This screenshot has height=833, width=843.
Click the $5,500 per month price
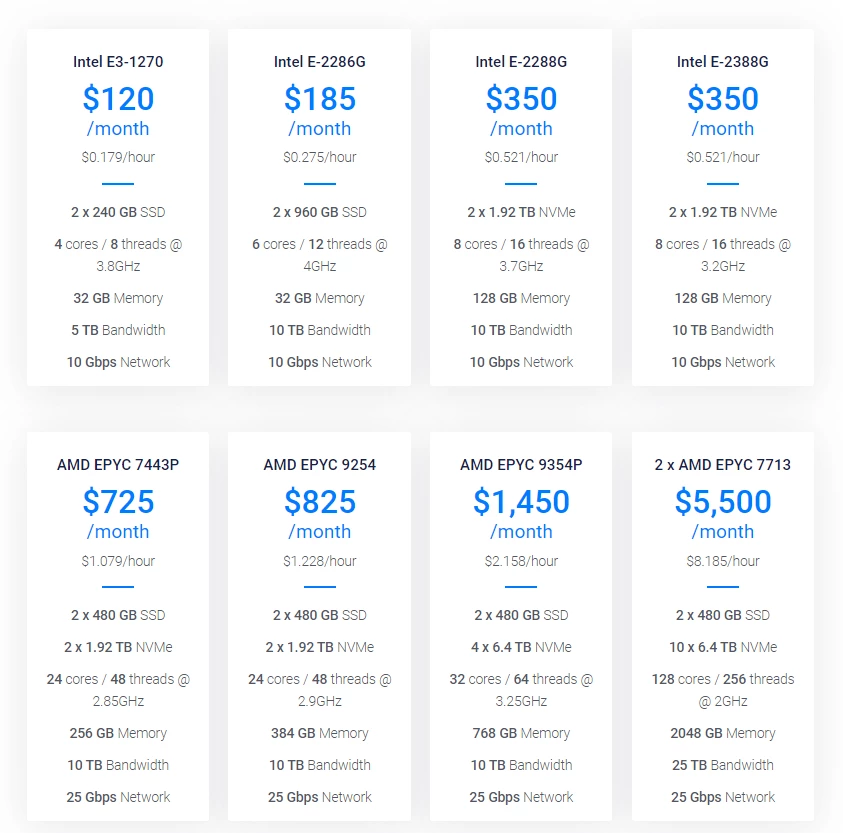coord(723,513)
